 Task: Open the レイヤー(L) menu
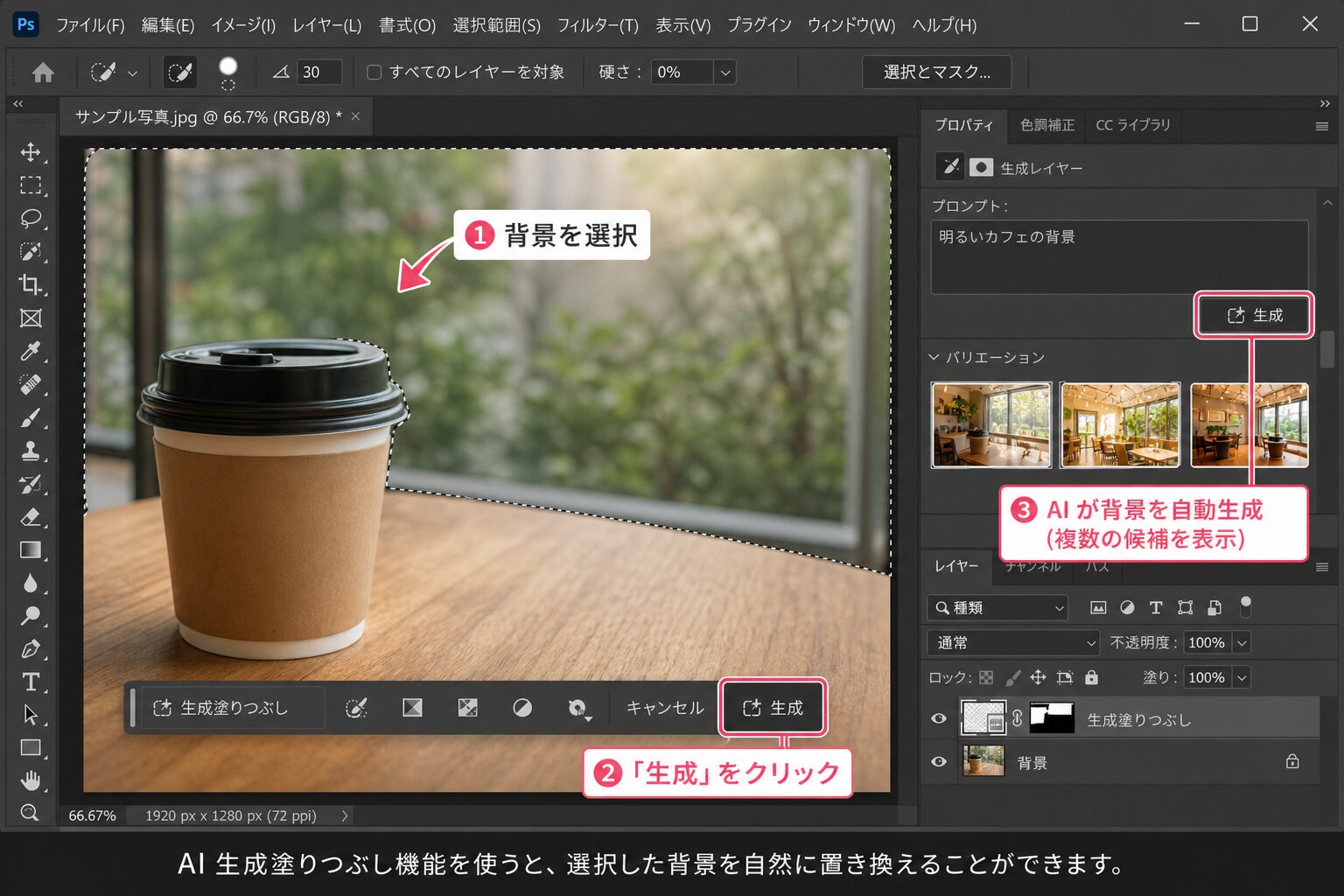pyautogui.click(x=326, y=25)
